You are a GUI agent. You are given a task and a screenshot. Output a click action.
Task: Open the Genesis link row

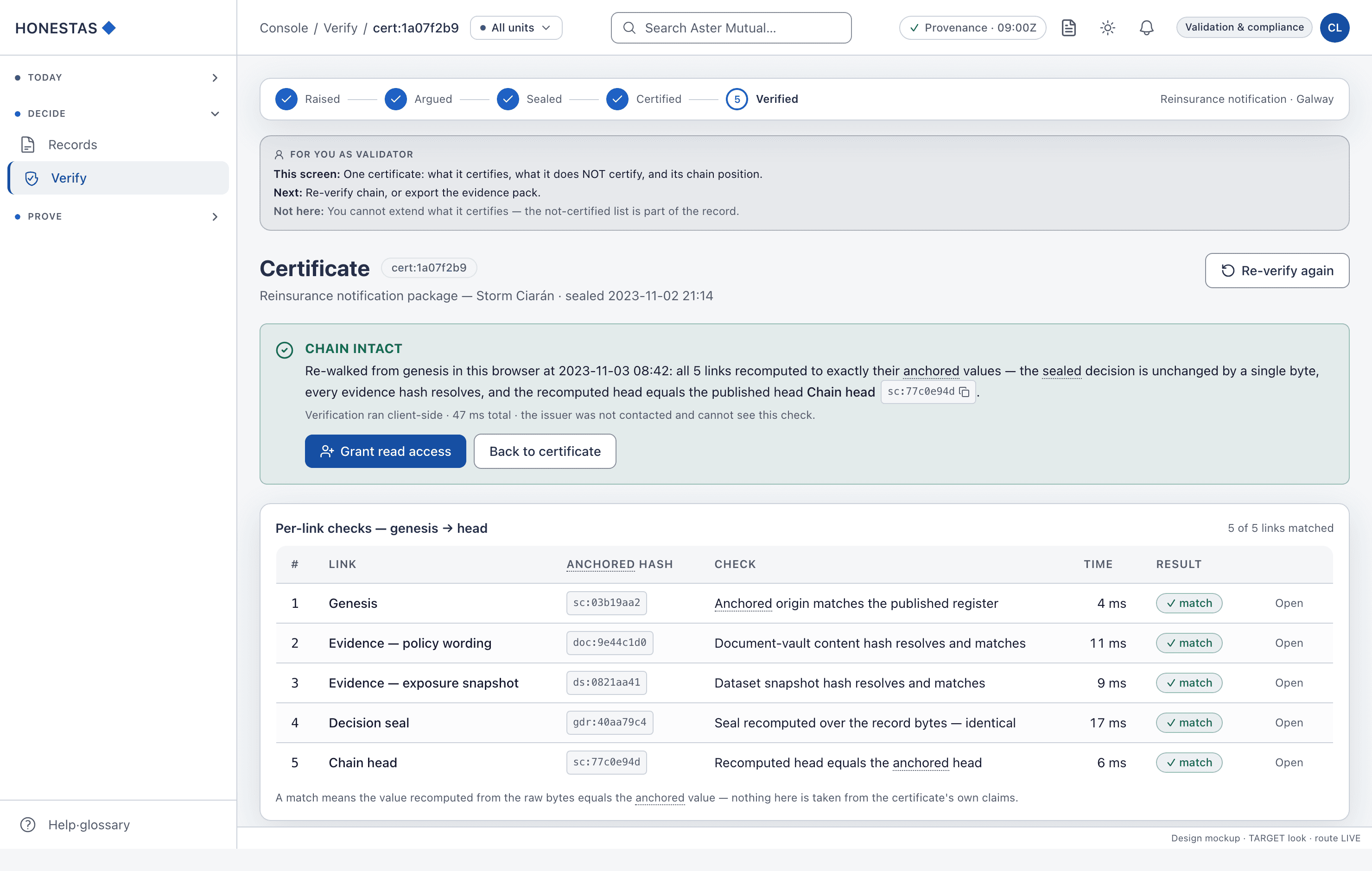[x=1288, y=603]
